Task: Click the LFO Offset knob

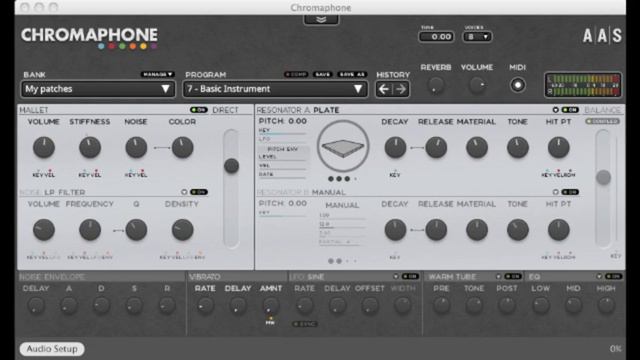Action: point(370,305)
